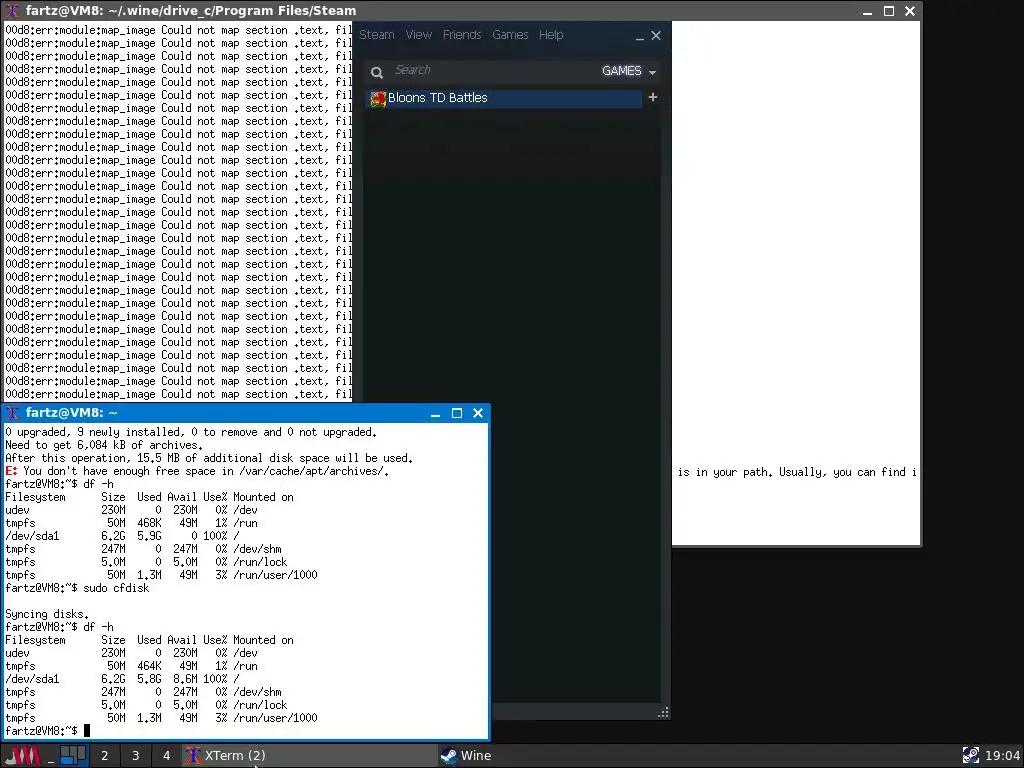This screenshot has height=768, width=1024.
Task: Click '/run/user/1000' in the last df output
Action: pos(275,718)
